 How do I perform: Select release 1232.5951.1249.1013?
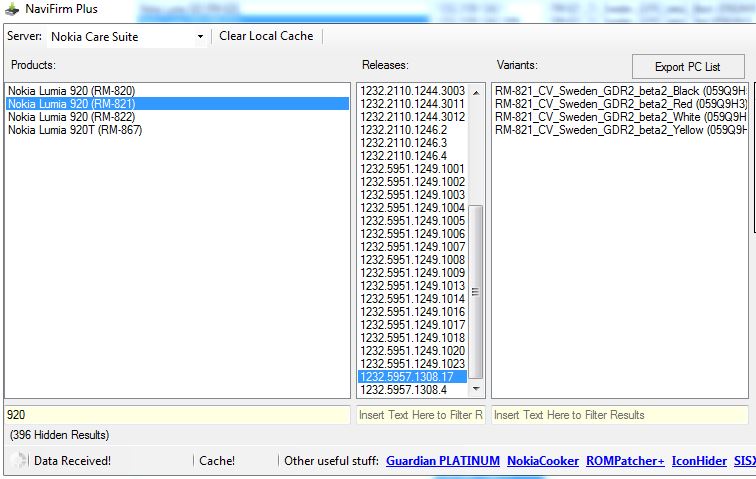click(413, 286)
